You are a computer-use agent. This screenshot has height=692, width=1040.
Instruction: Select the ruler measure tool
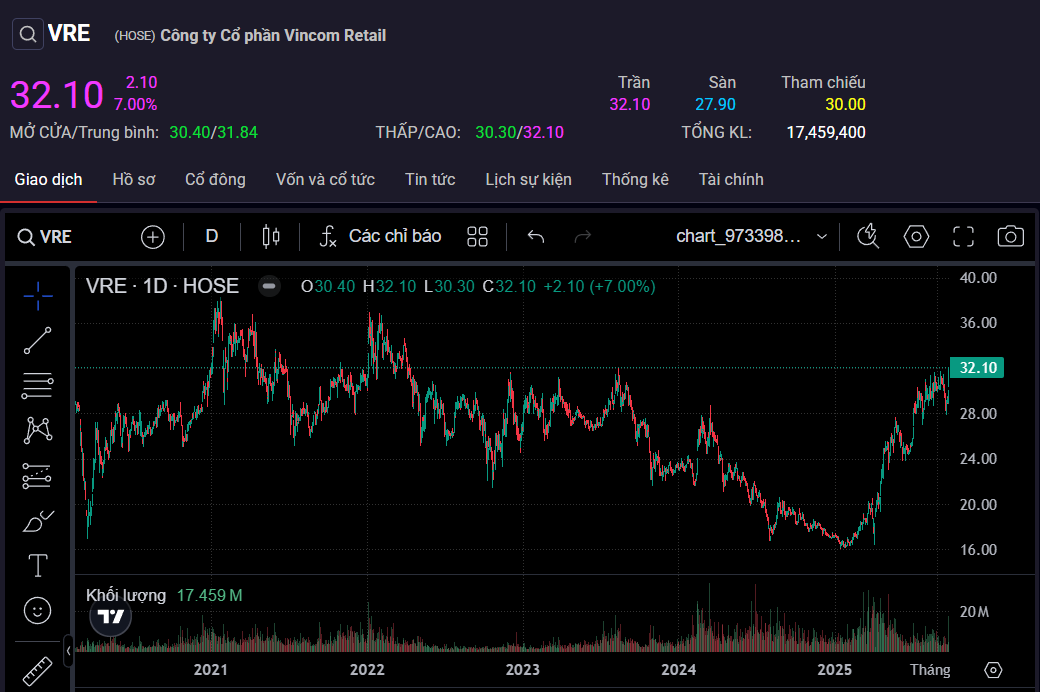tap(37, 669)
